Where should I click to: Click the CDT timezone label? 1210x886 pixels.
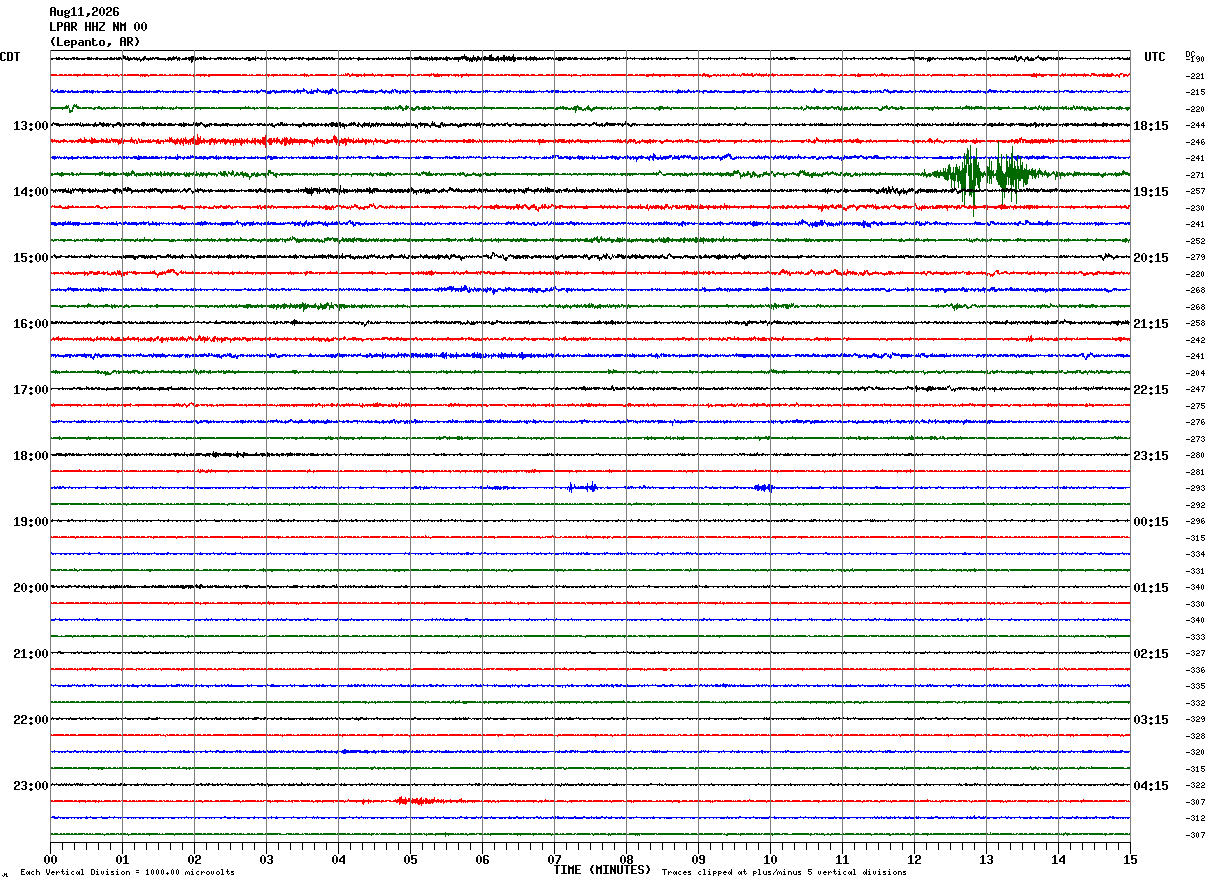coord(10,57)
